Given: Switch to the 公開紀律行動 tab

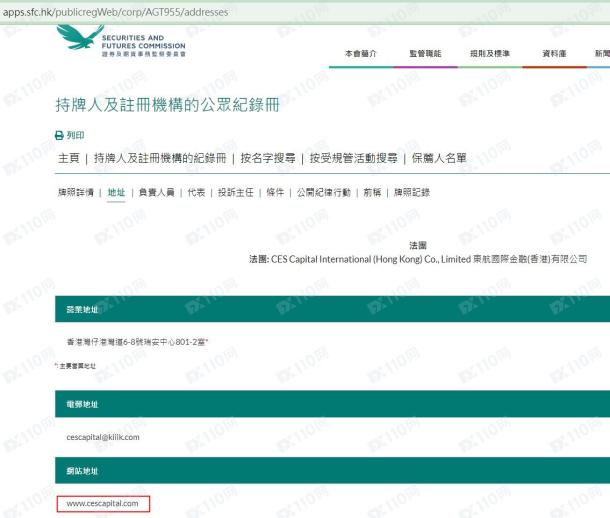Looking at the screenshot, I should (324, 192).
